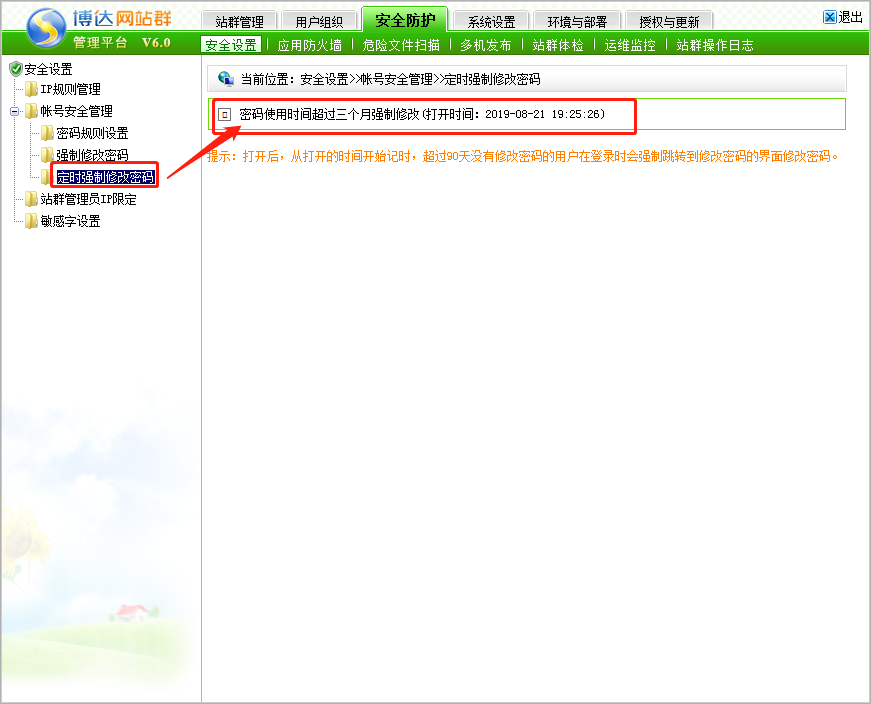Open 强制修改密码 in the tree
The height and width of the screenshot is (704, 871).
coord(92,155)
